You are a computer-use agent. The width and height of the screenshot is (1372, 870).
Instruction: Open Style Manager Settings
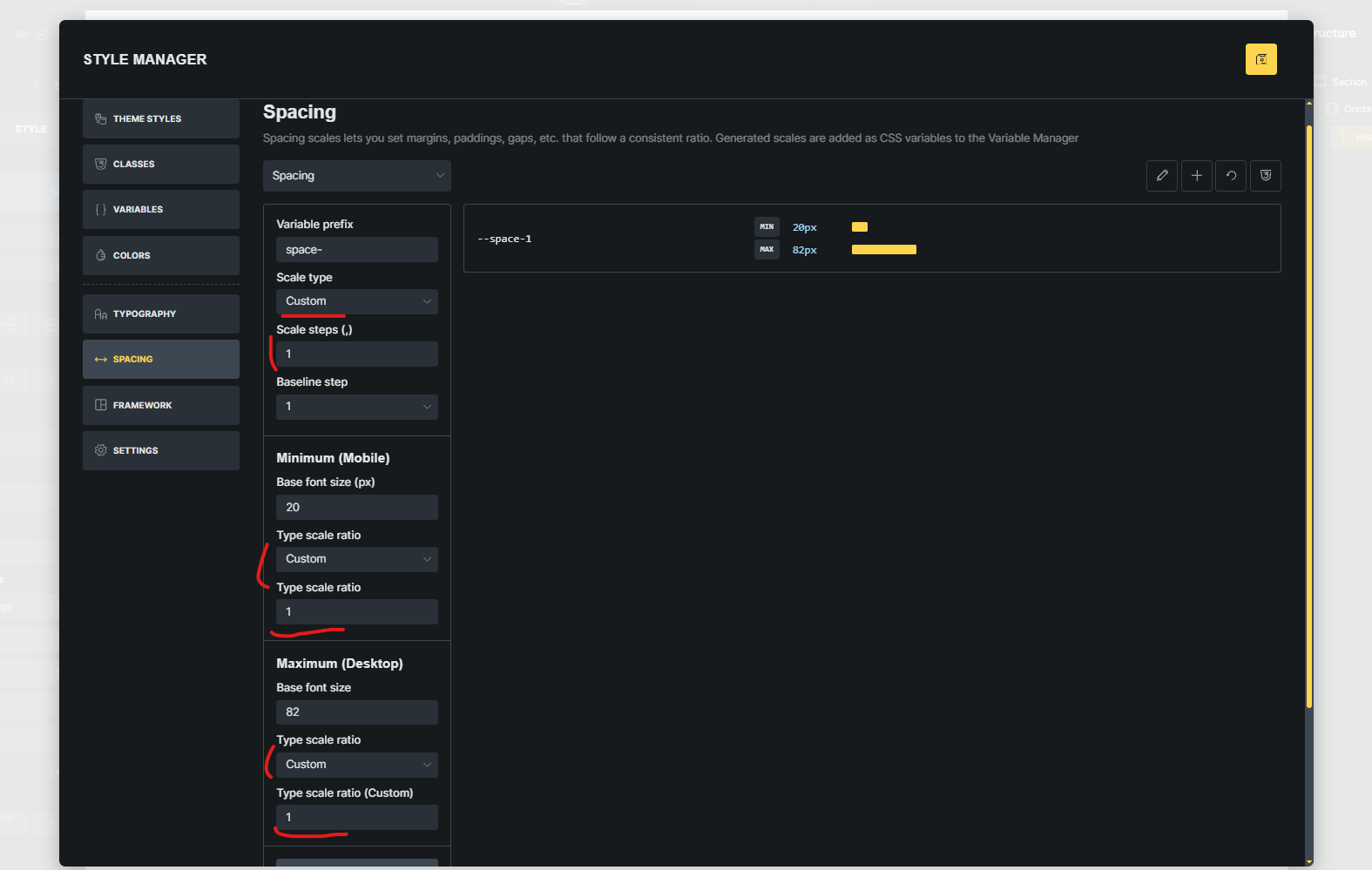[161, 450]
